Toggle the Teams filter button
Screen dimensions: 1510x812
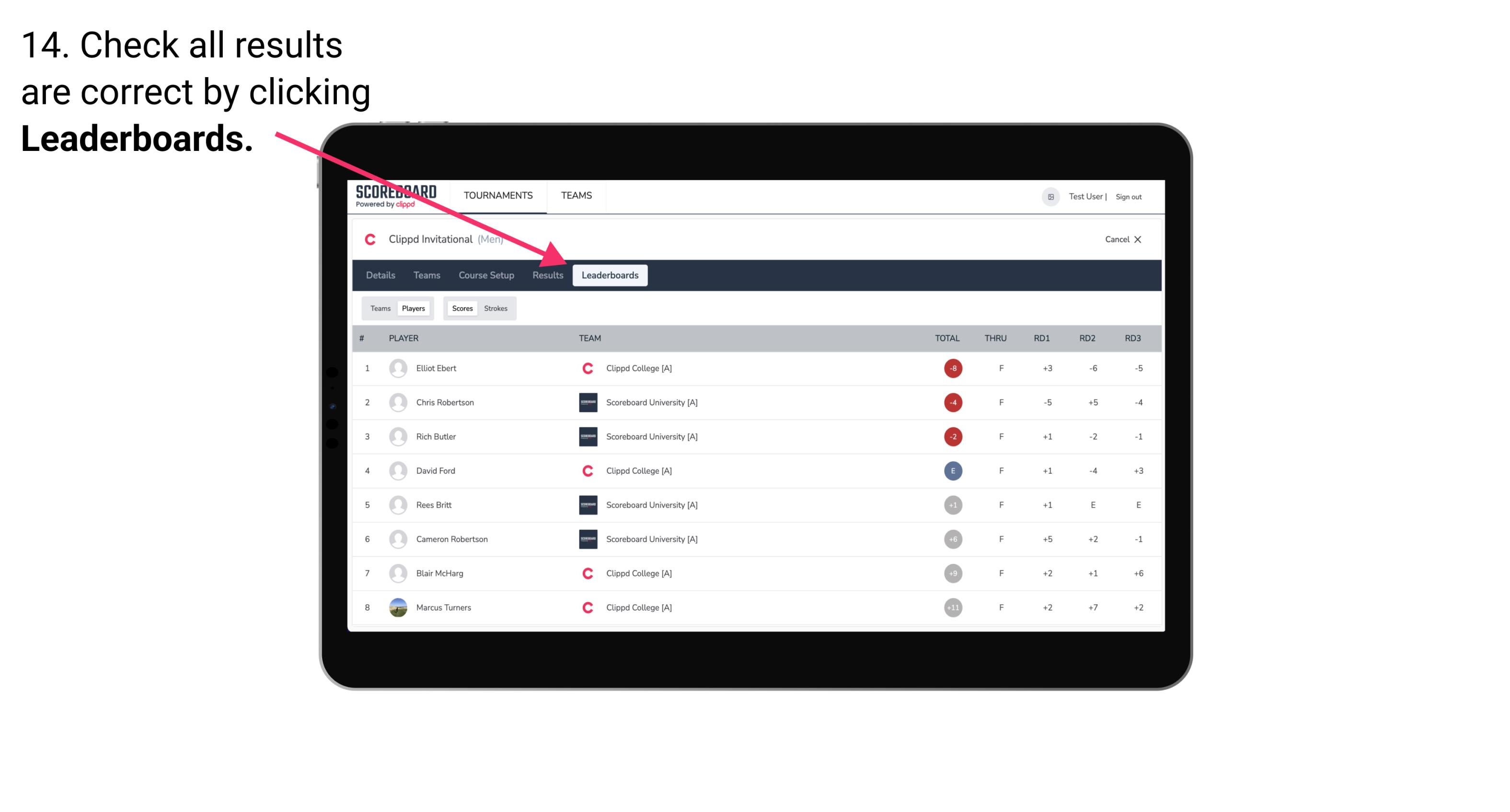[x=380, y=308]
